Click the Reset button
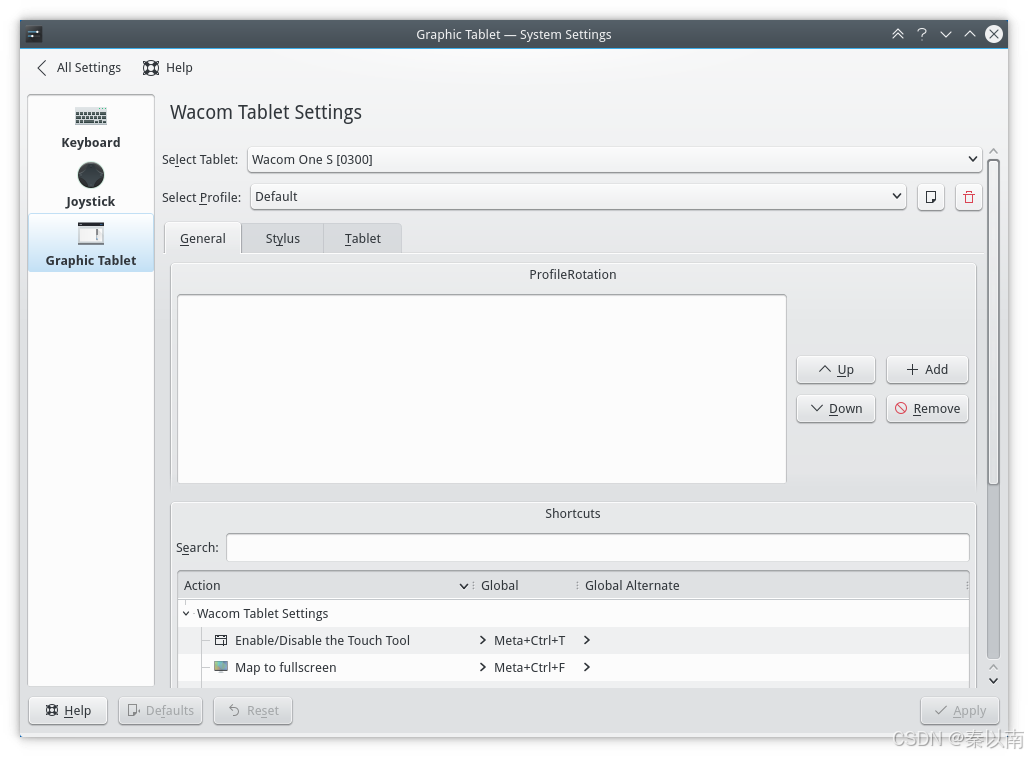Viewport: 1028px width, 757px height. [x=253, y=710]
